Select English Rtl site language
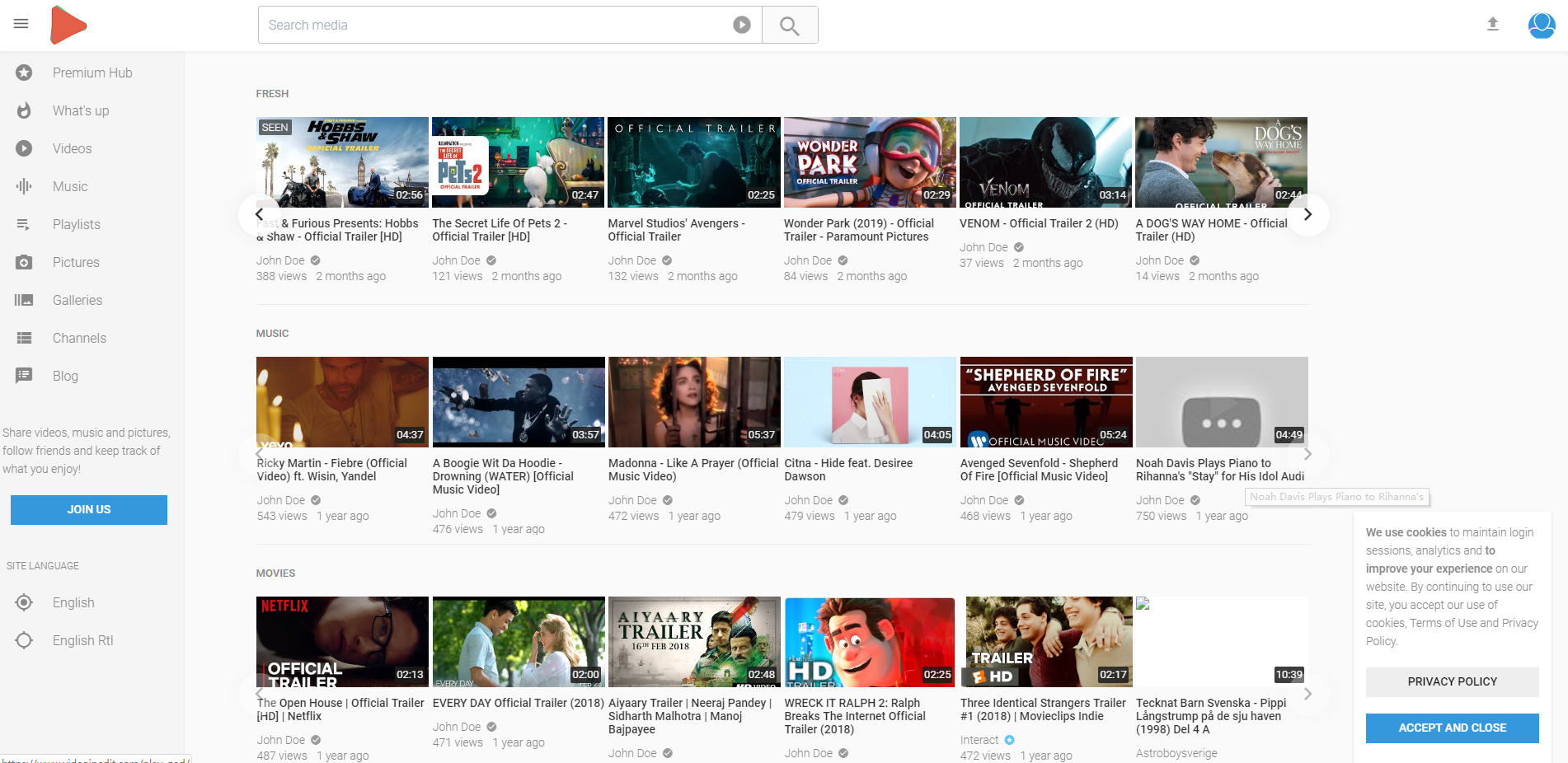 tap(82, 640)
